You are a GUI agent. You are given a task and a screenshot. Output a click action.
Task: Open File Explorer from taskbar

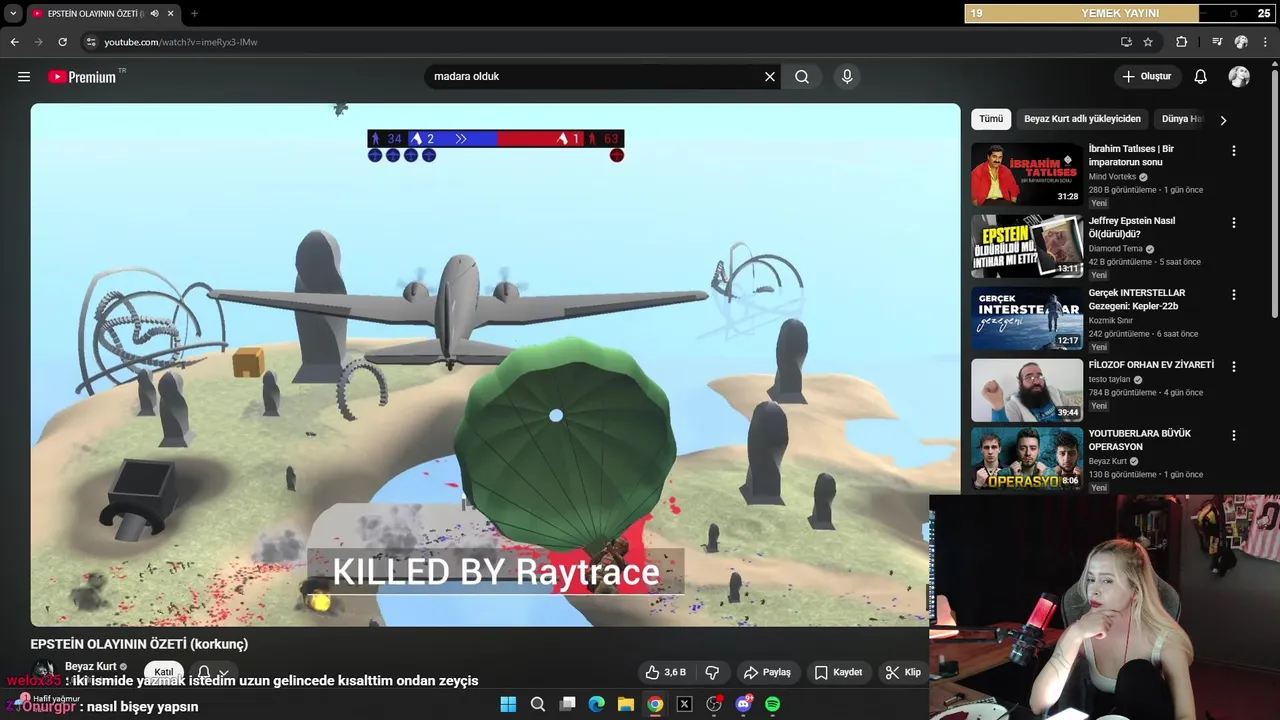[x=626, y=704]
